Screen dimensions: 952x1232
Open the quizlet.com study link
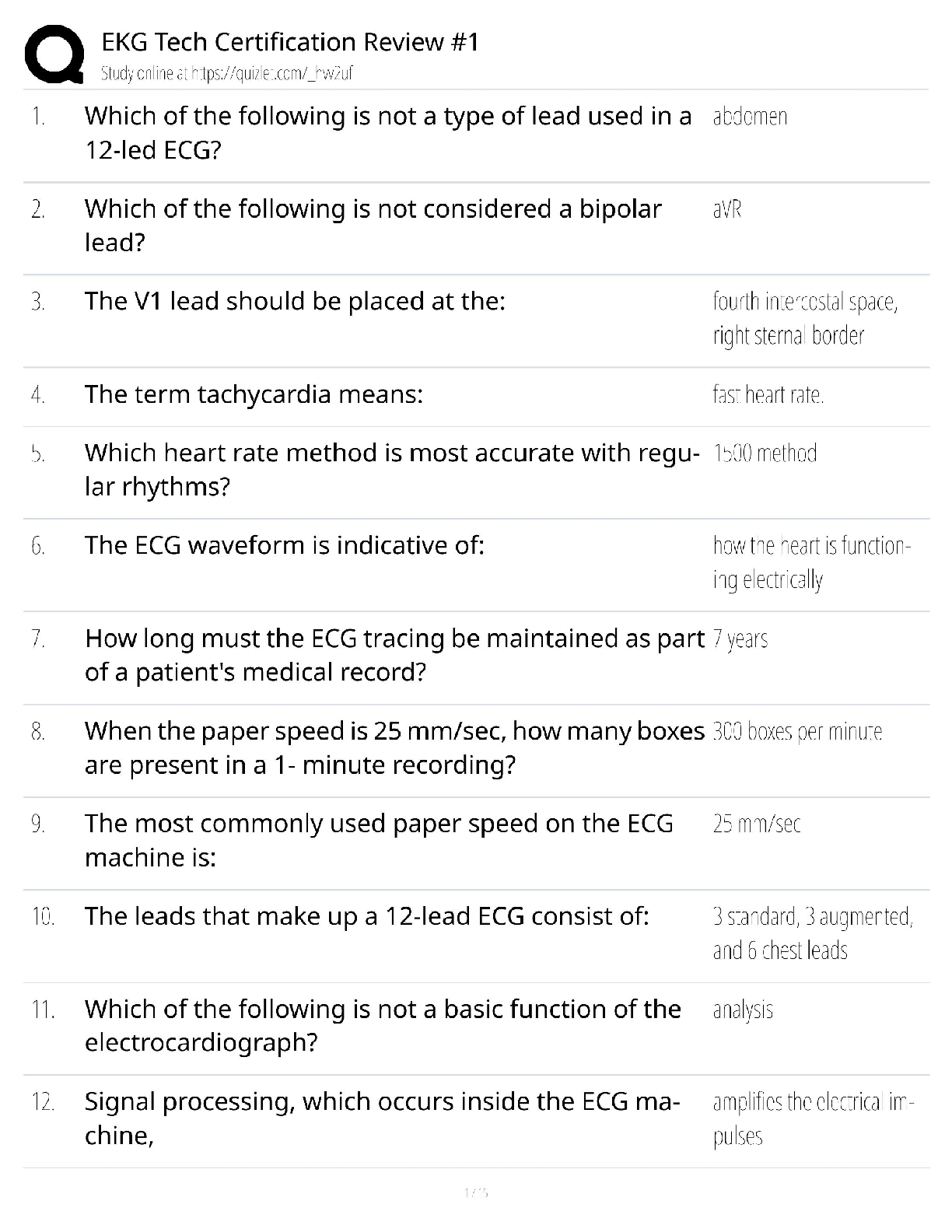(x=227, y=74)
